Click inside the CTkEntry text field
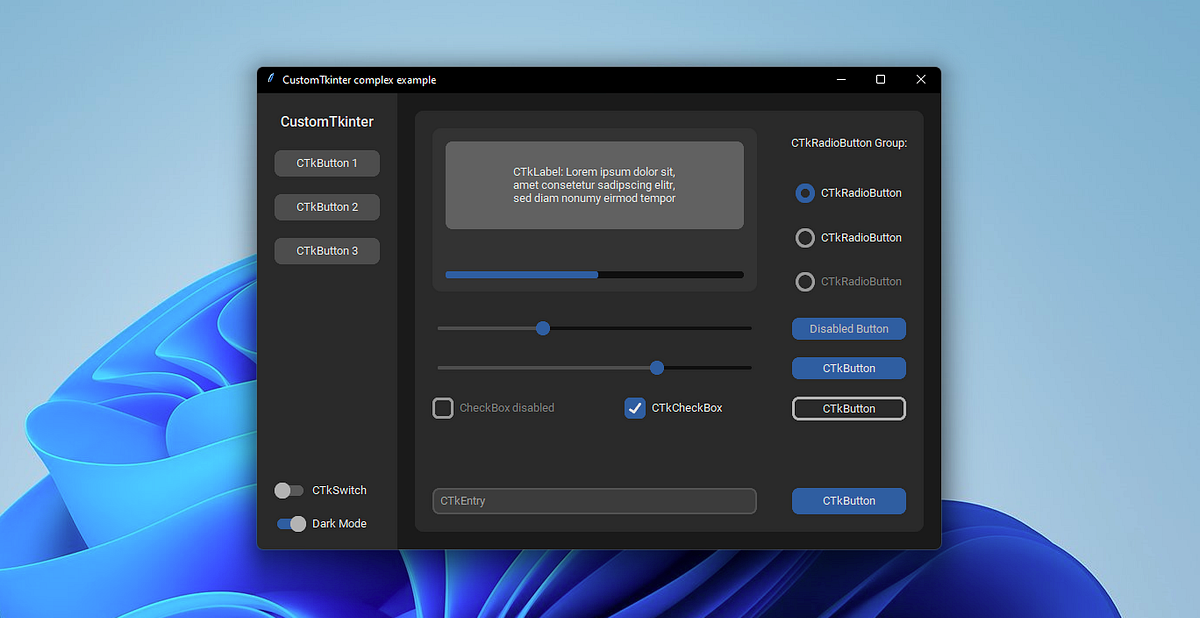 594,500
